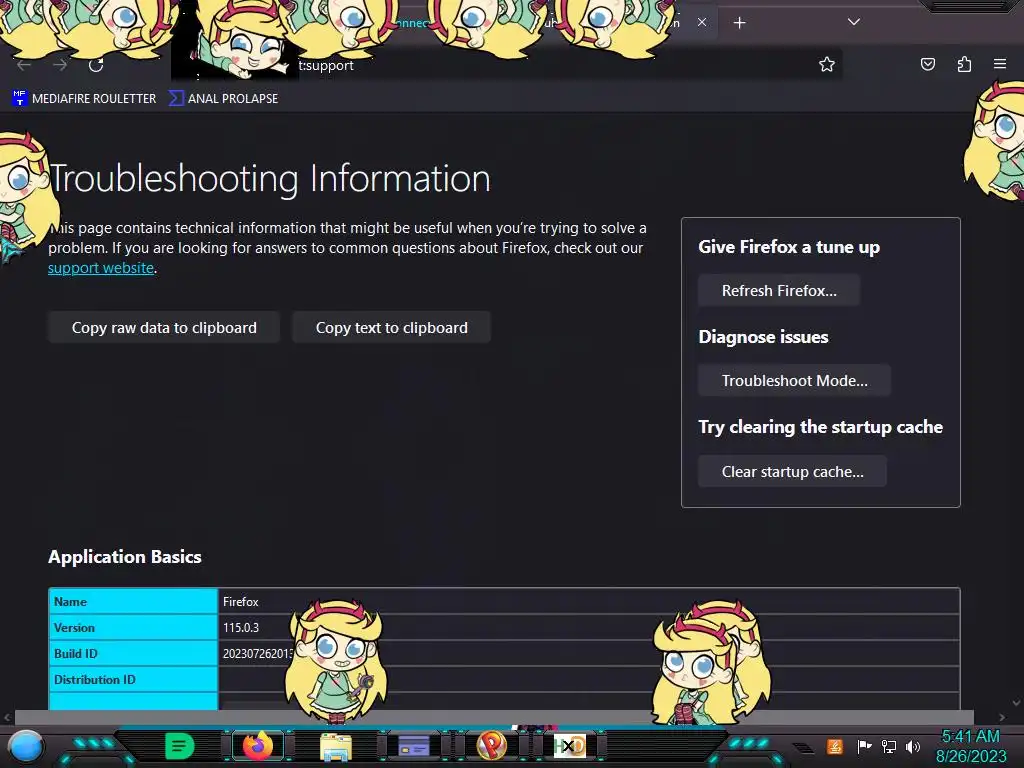Viewport: 1024px width, 768px height.
Task: Open a new tab
Action: tap(739, 23)
